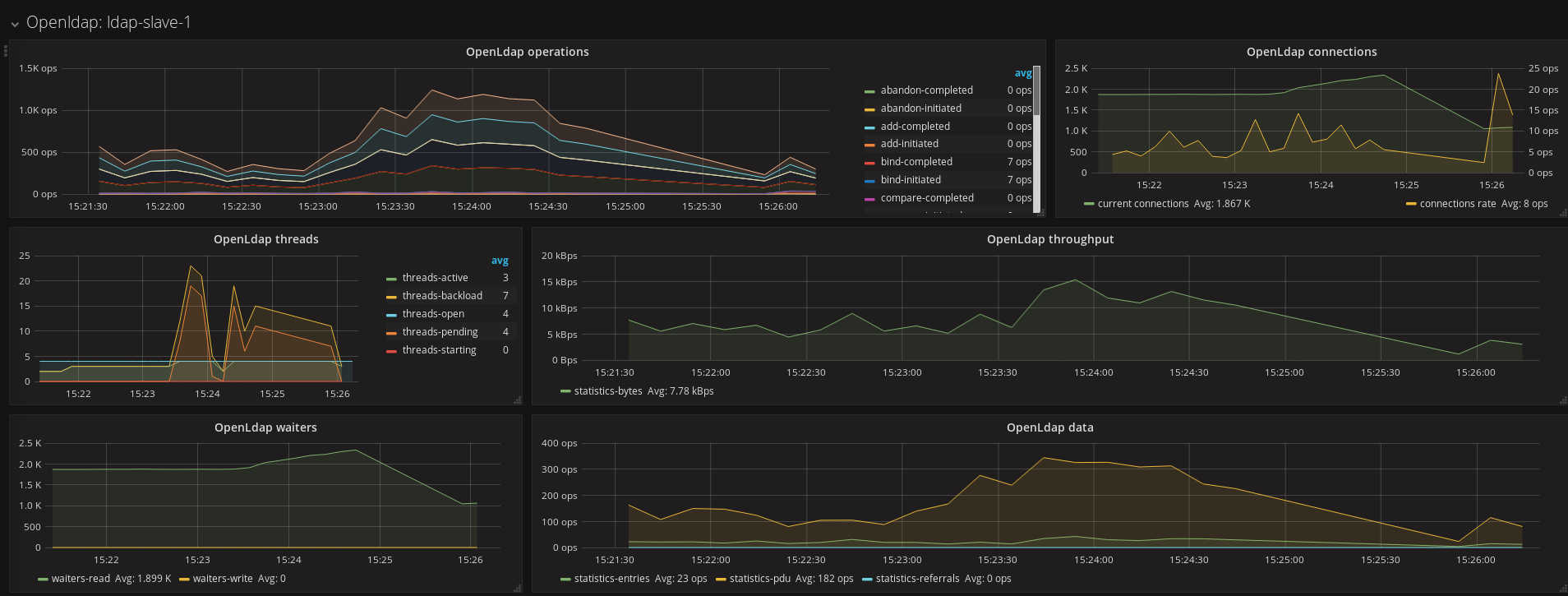Open the OpenLdap data panel title menu

click(1049, 427)
